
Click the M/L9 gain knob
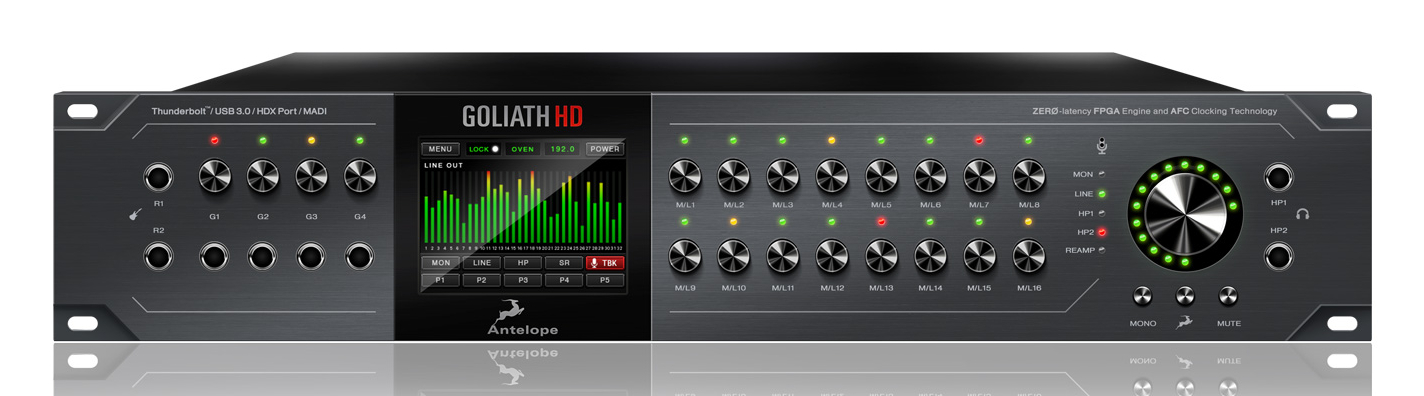[x=685, y=257]
